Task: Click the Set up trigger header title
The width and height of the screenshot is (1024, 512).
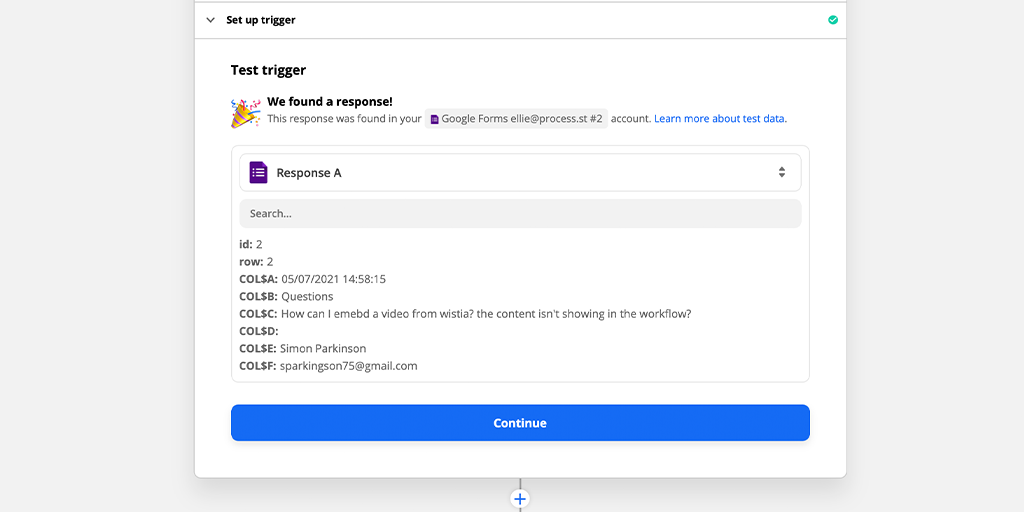Action: 261,20
